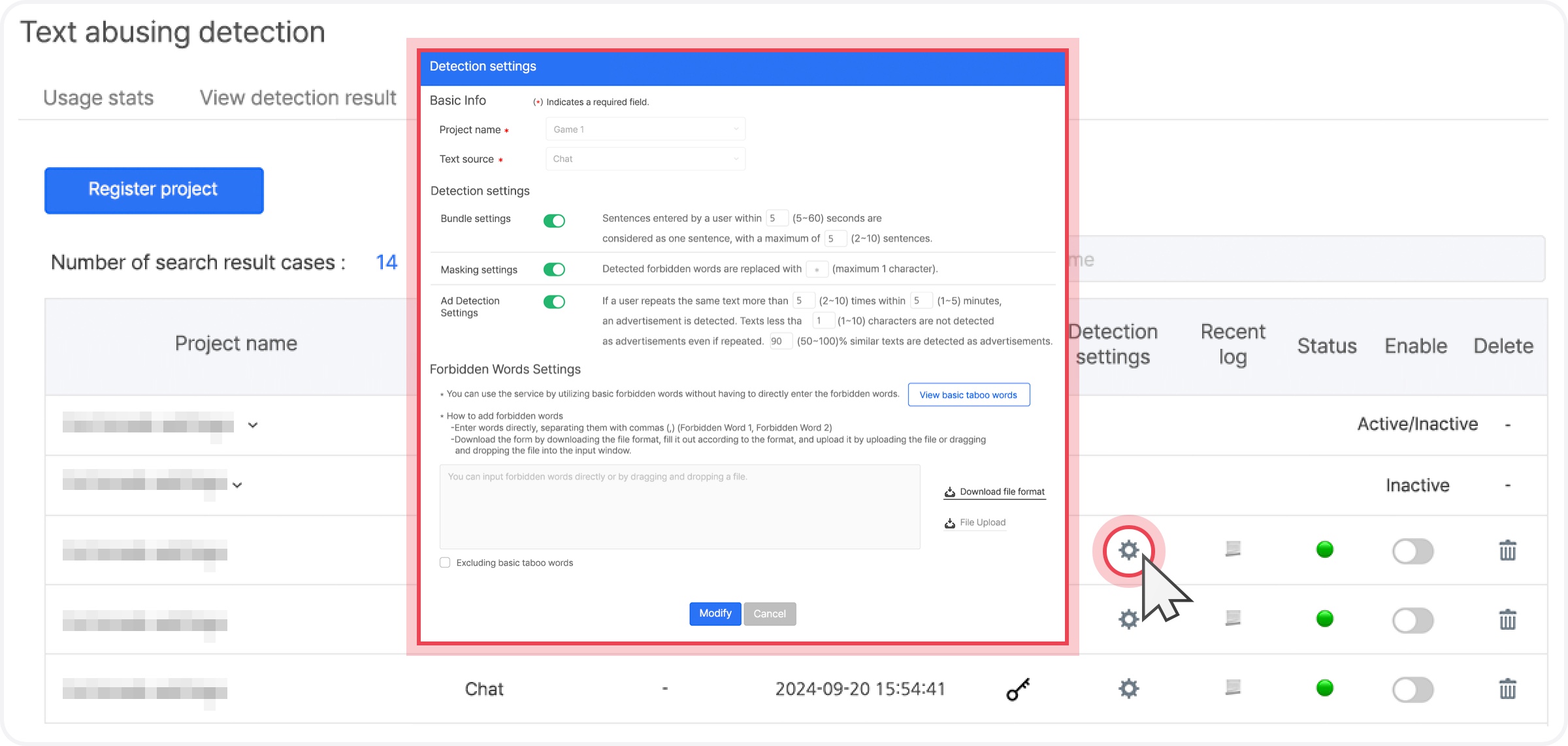
Task: Toggle Bundle settings switch off
Action: pyautogui.click(x=554, y=221)
